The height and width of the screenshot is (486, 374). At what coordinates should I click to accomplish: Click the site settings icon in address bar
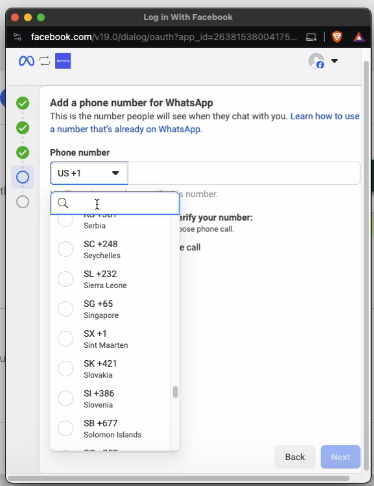tap(17, 37)
